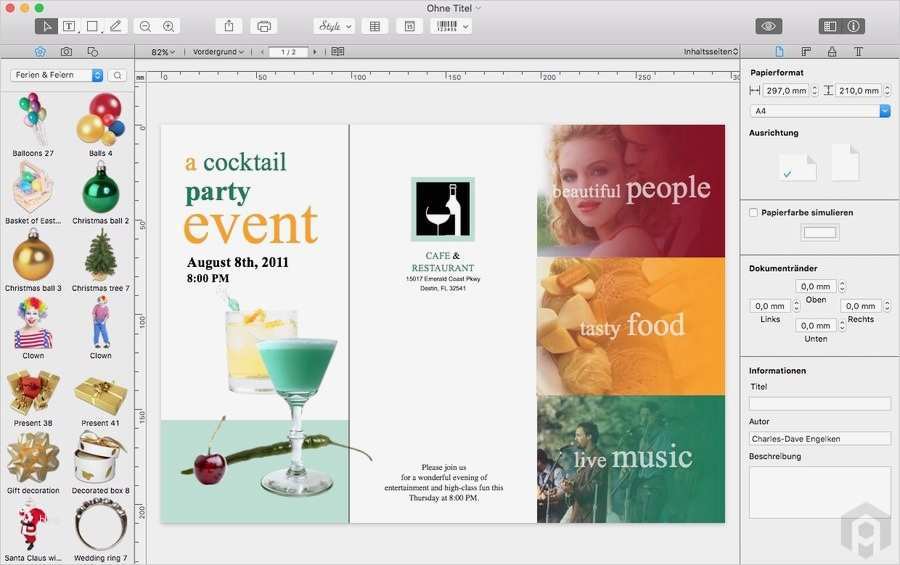Insert a table using toolbar icon
This screenshot has height=565, width=900.
(375, 26)
